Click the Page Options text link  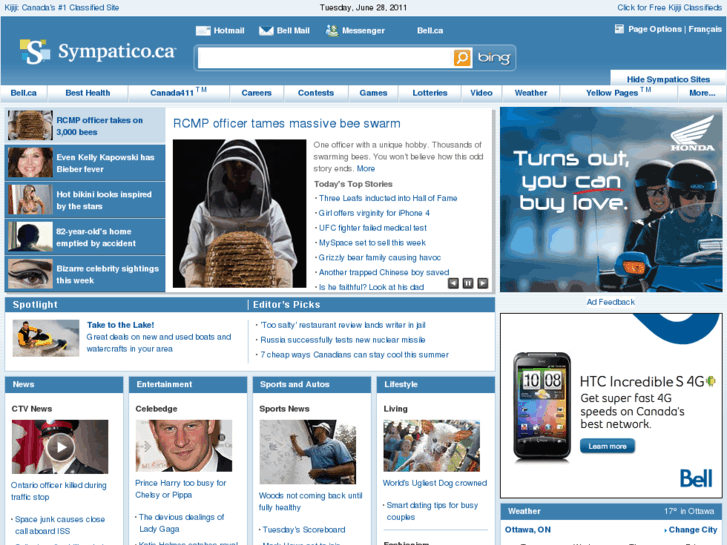[655, 29]
